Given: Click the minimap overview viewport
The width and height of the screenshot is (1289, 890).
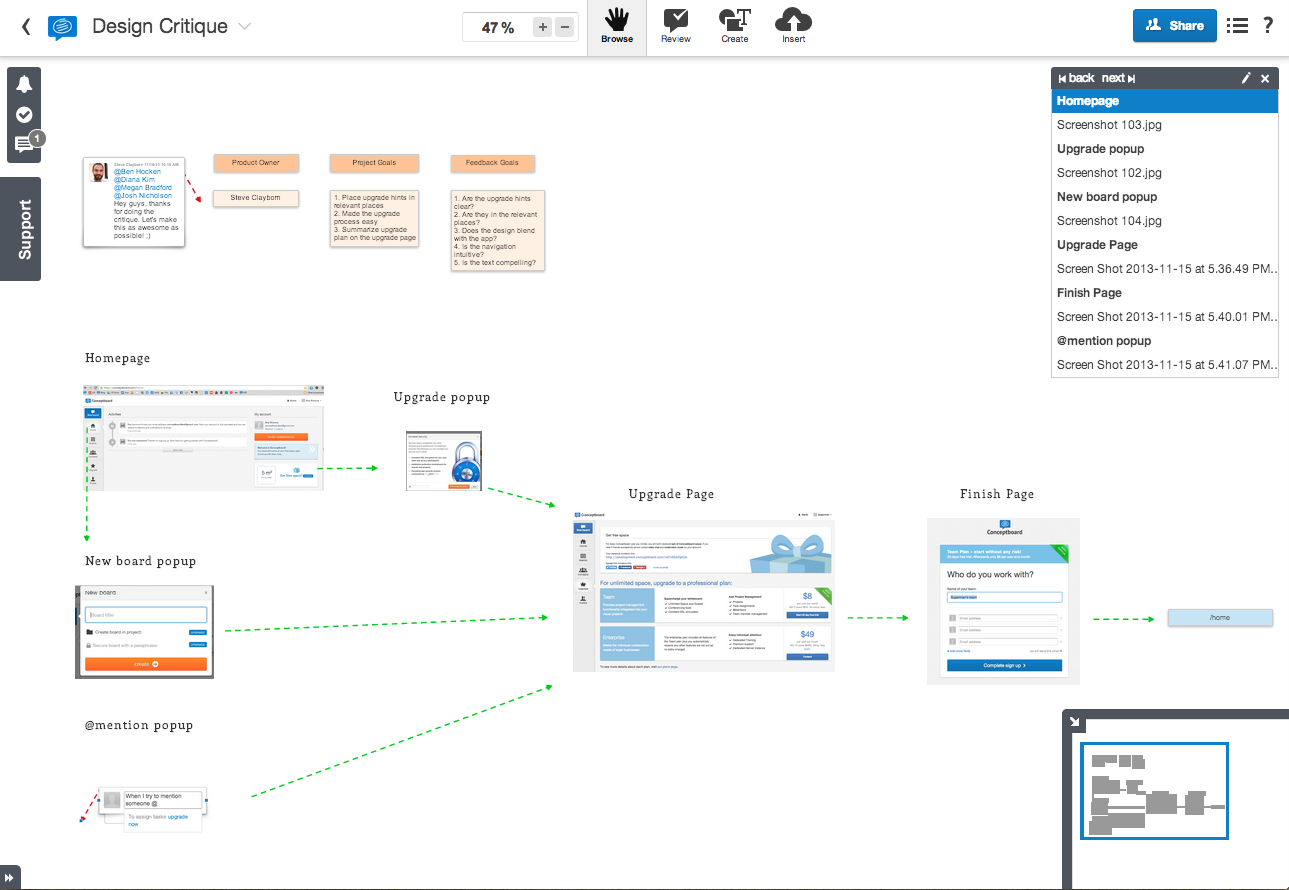Looking at the screenshot, I should (1155, 791).
